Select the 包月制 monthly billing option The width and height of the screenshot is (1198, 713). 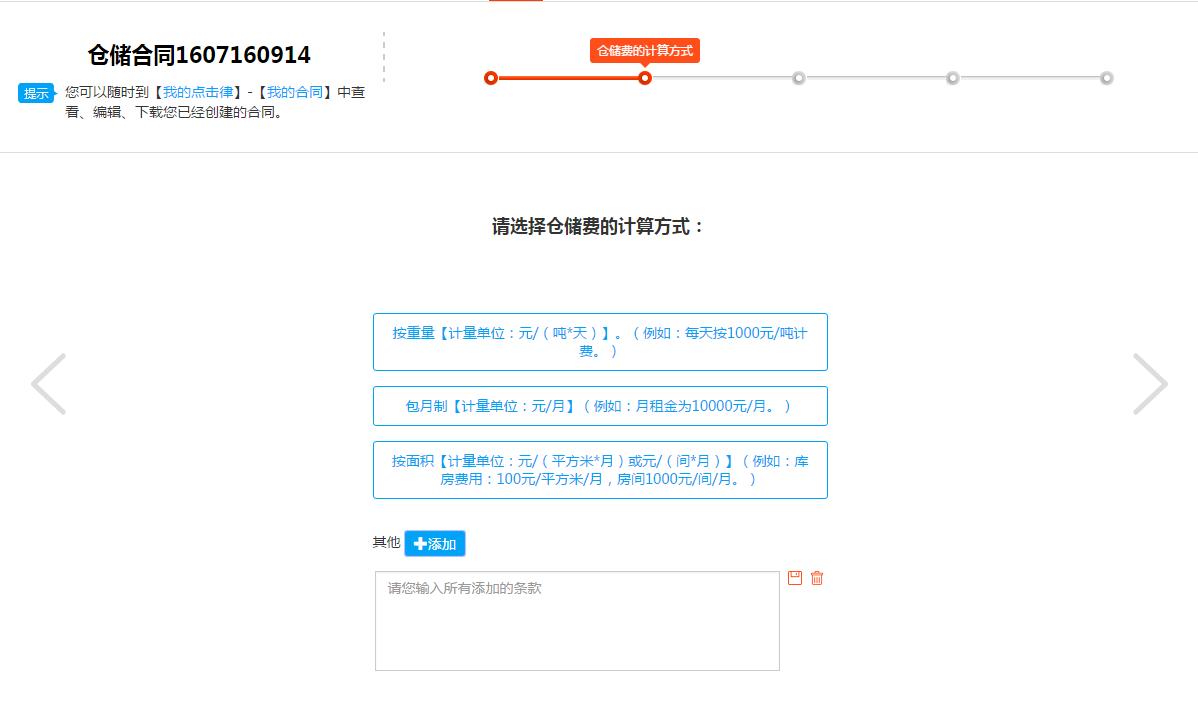pos(600,406)
